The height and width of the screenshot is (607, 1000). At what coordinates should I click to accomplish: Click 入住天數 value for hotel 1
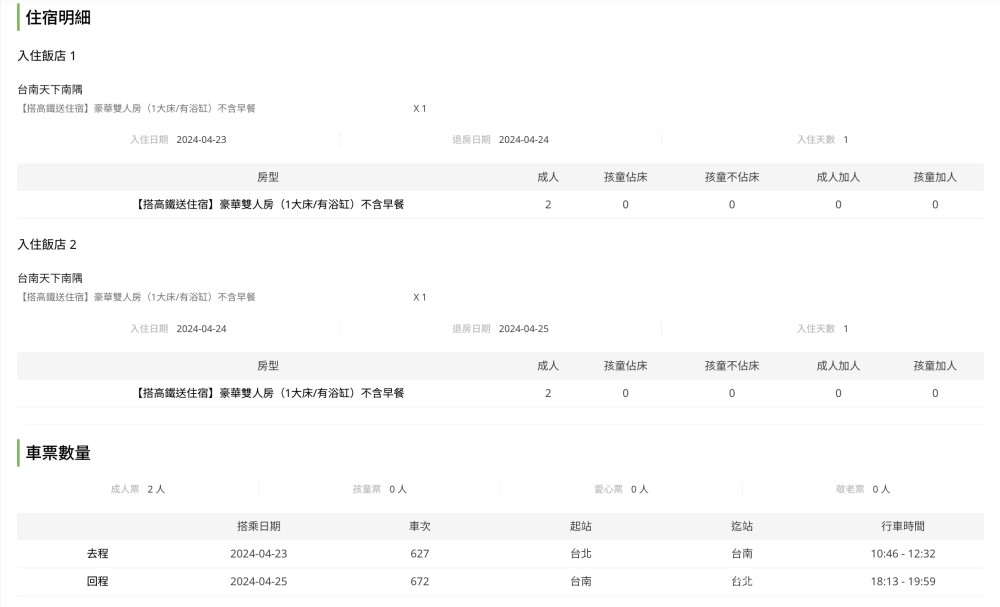point(846,140)
